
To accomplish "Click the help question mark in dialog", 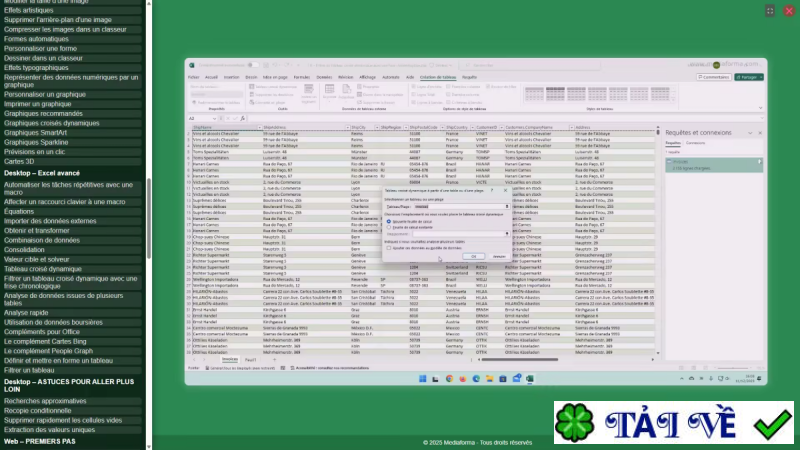I will [x=492, y=190].
